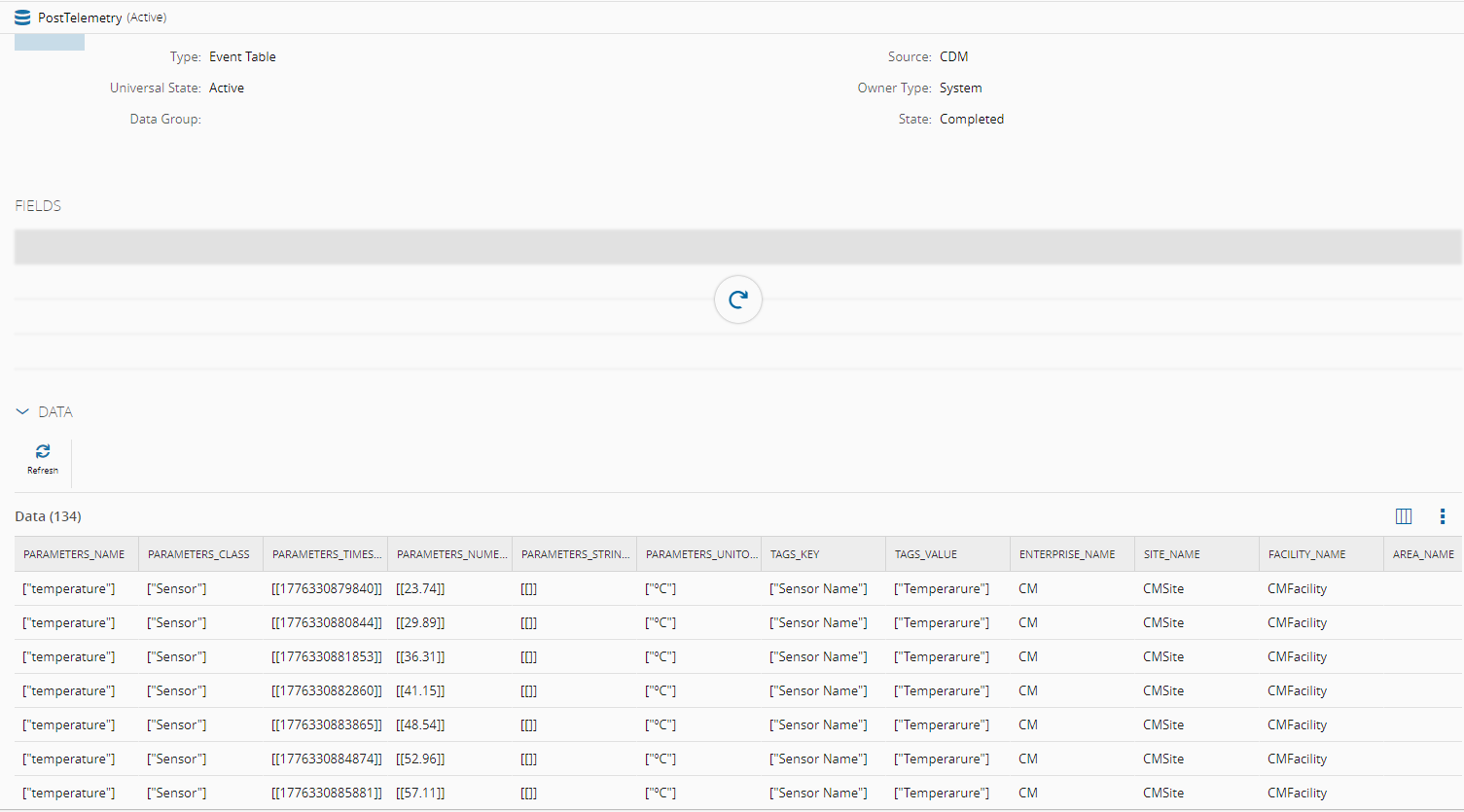Select the TAGS_KEY column header
1464x812 pixels.
click(x=796, y=553)
